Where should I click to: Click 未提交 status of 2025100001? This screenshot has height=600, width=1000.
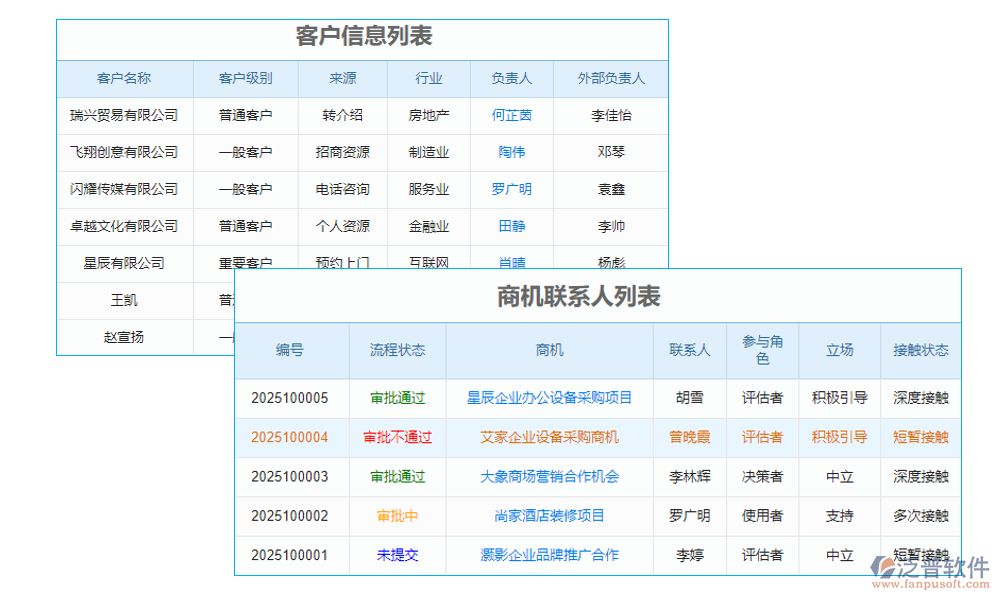click(x=398, y=556)
